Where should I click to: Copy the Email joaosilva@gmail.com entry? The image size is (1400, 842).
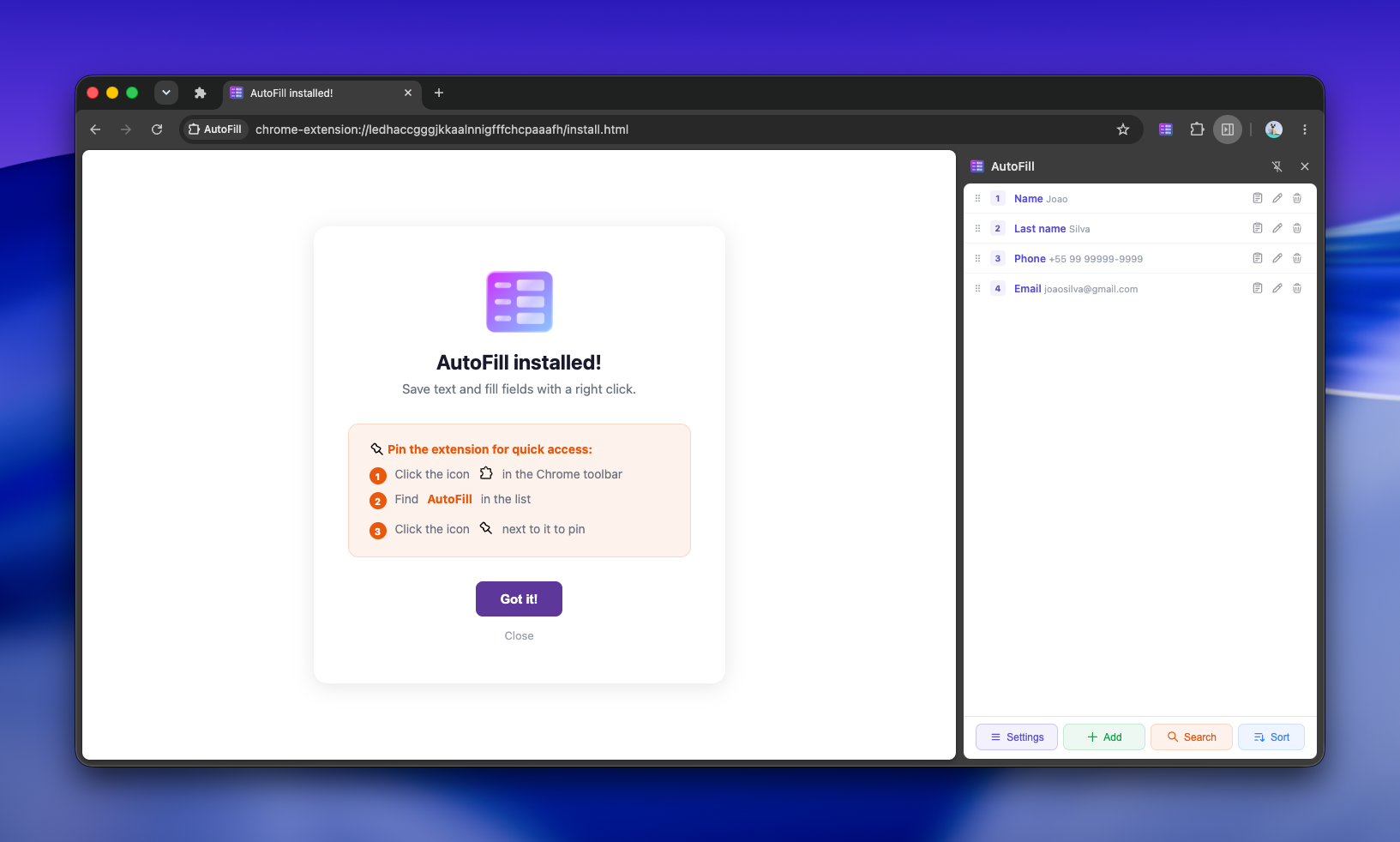(1257, 288)
